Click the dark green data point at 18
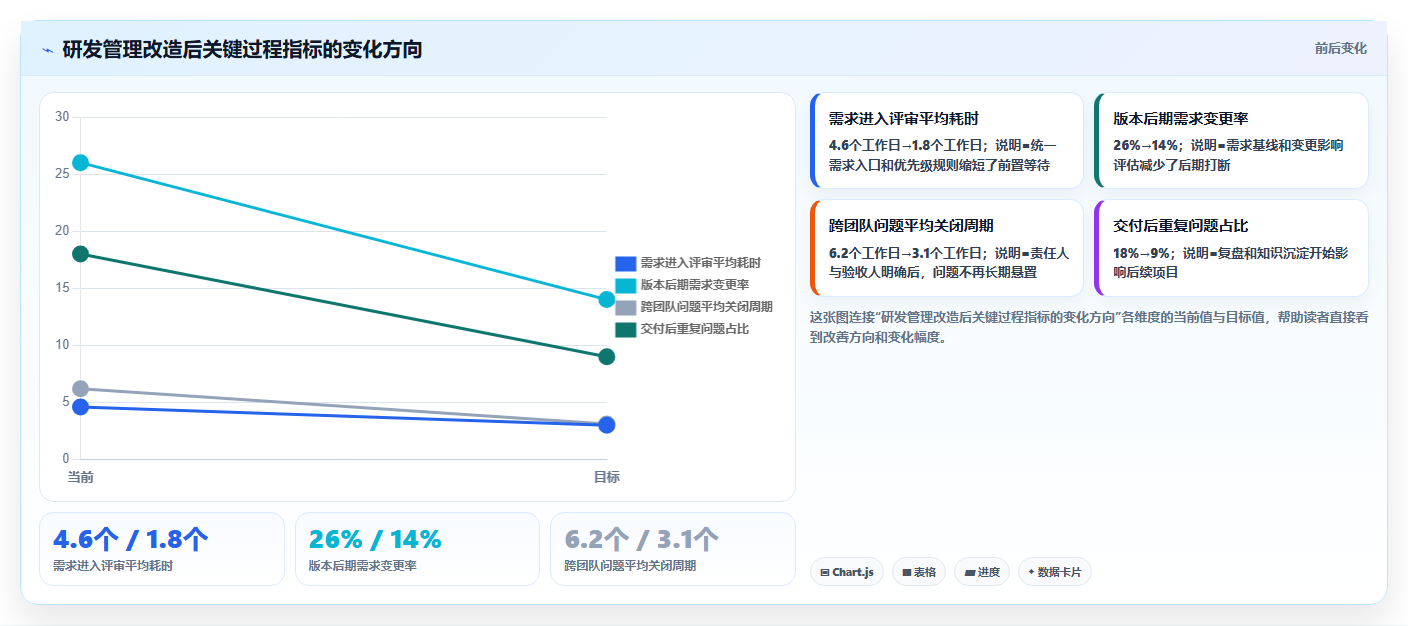This screenshot has height=626, width=1408. point(81,254)
